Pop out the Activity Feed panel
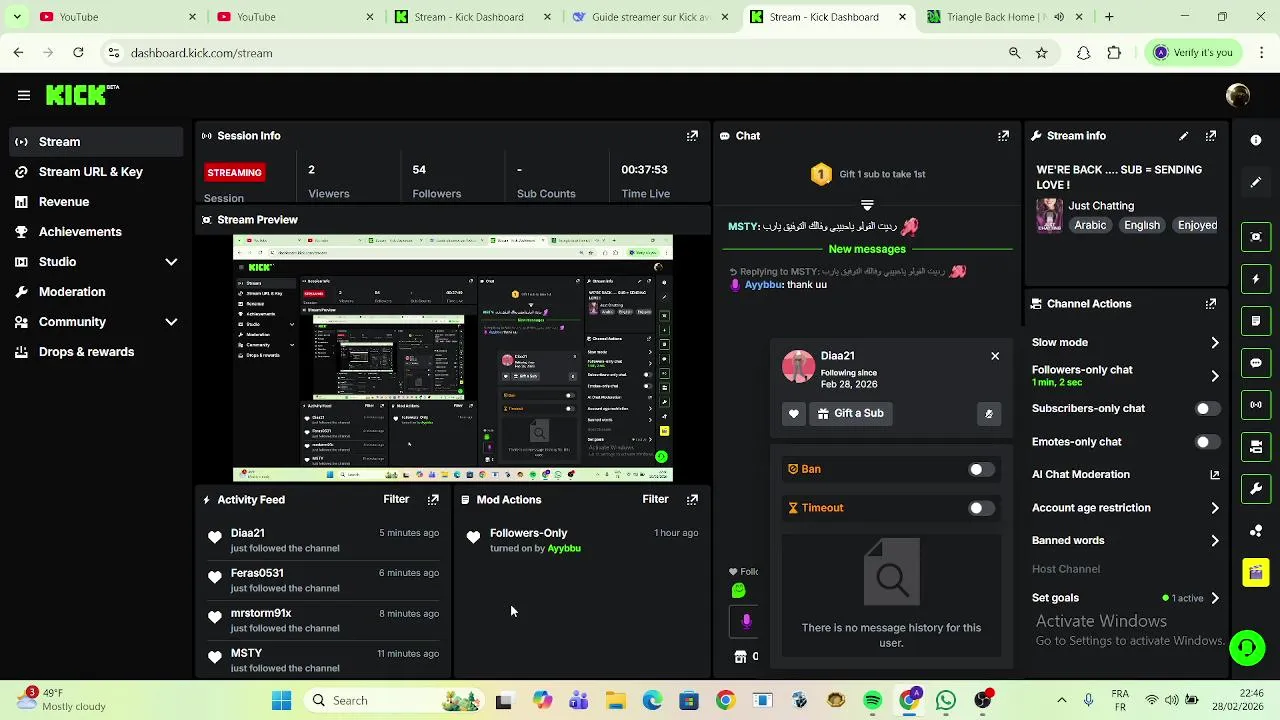 point(433,500)
